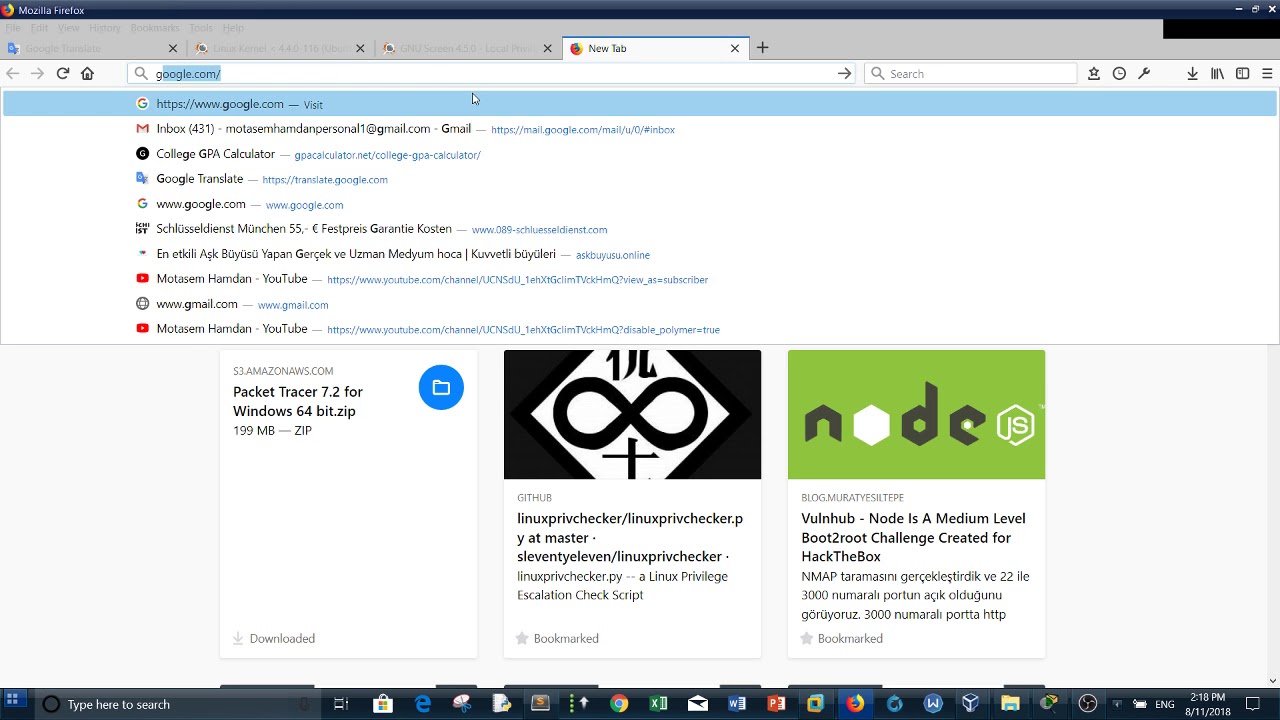Viewport: 1280px width, 720px height.
Task: Click the go arrow in the URL bar
Action: pyautogui.click(x=844, y=73)
